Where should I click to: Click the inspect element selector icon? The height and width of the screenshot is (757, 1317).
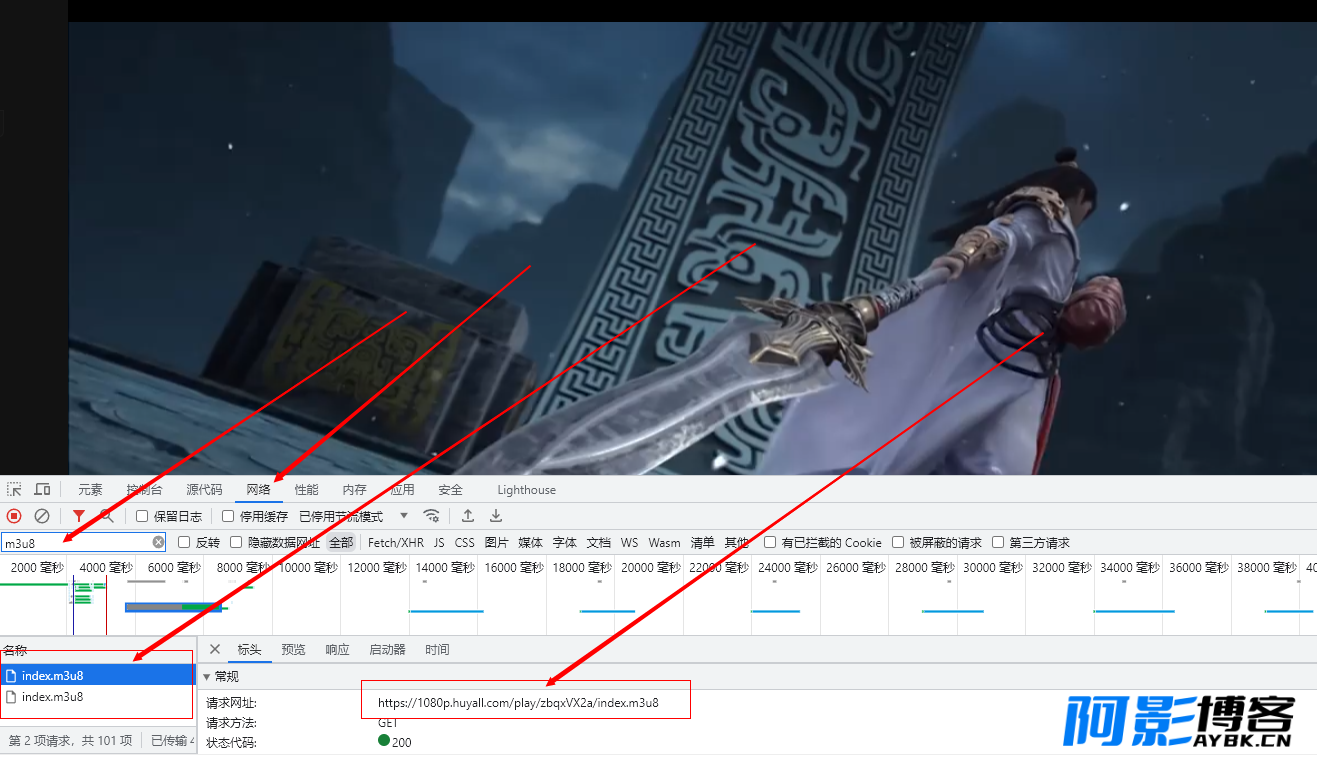coord(14,489)
